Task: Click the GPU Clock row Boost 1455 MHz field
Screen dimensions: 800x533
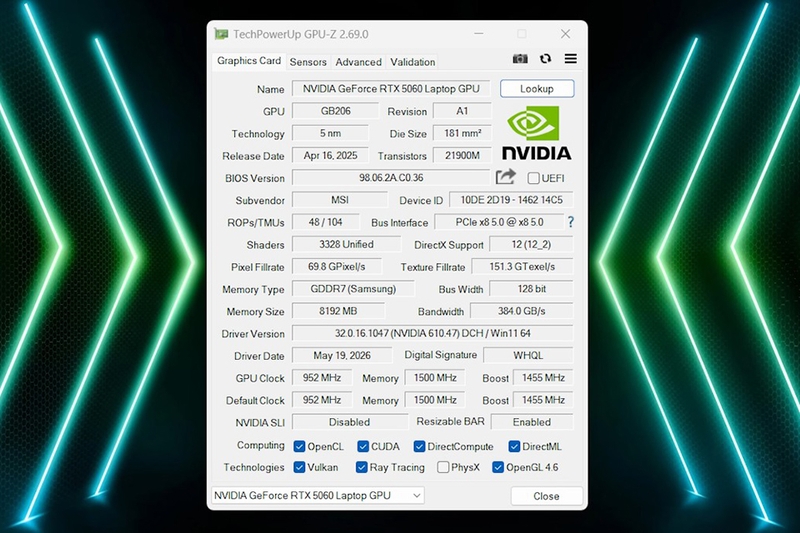Action: [543, 378]
